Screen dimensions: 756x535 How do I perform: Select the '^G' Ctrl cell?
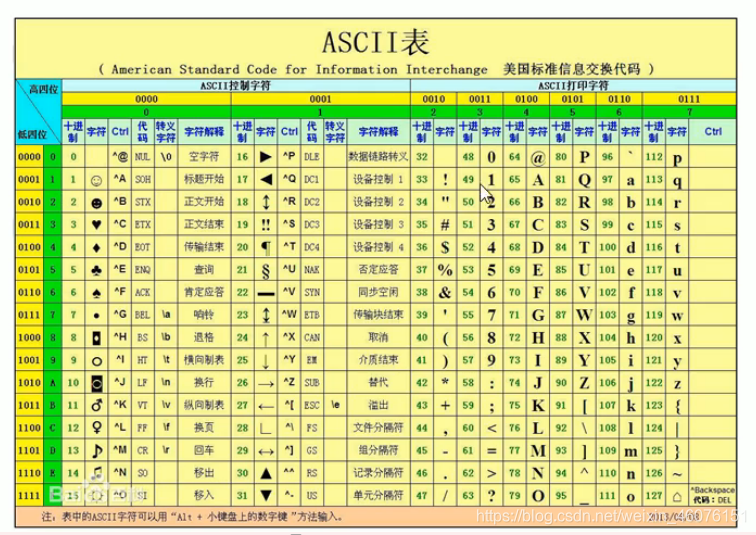click(x=120, y=315)
